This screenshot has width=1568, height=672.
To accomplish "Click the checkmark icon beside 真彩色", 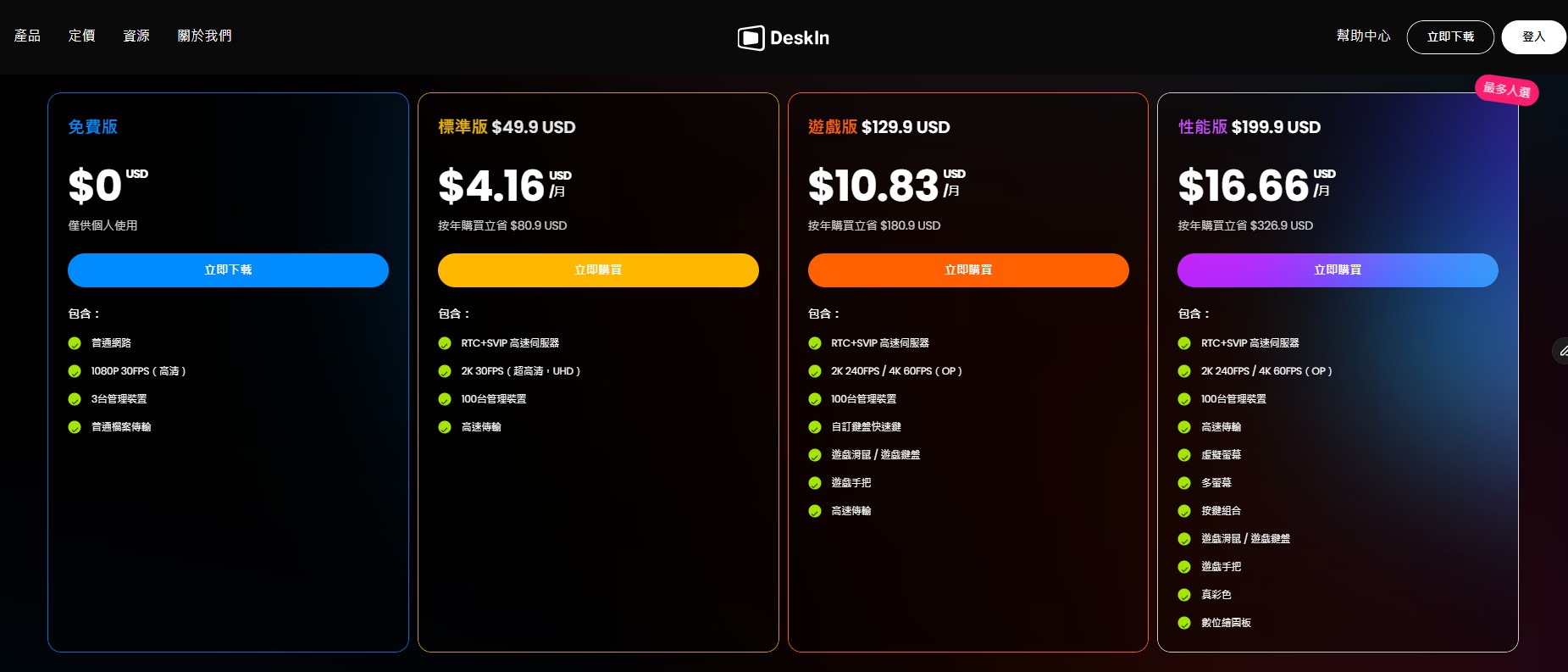I will (x=1184, y=595).
